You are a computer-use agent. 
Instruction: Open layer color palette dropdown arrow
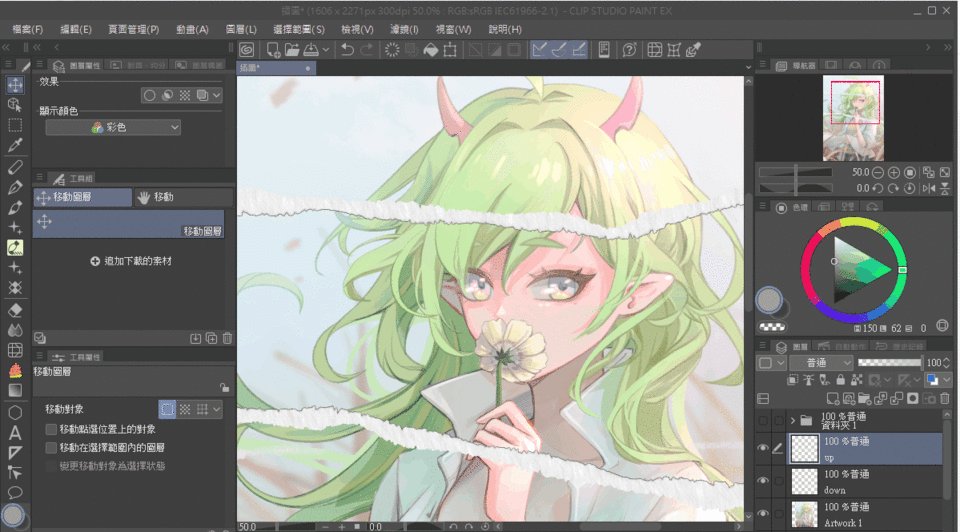(781, 363)
